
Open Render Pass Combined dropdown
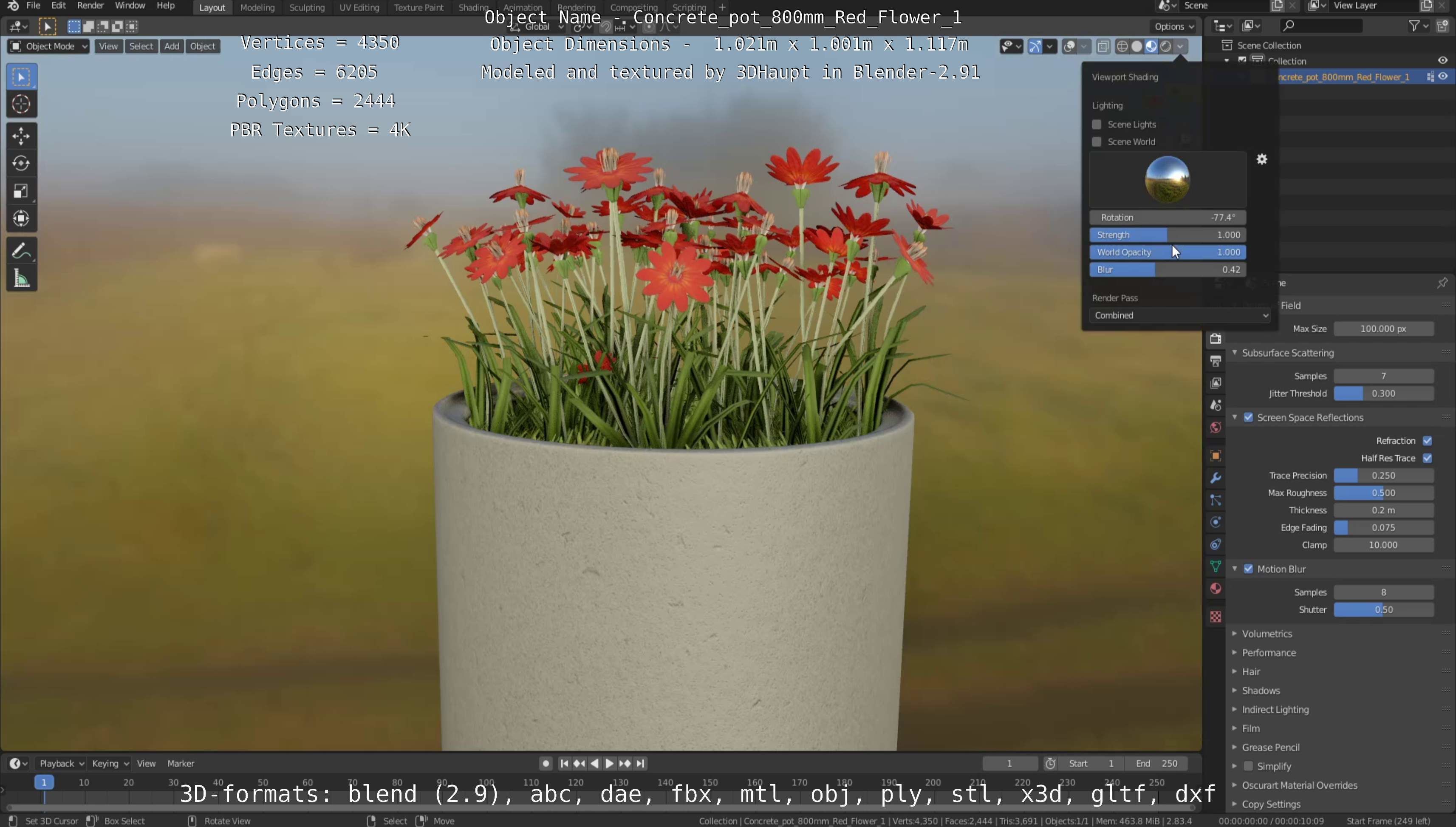point(1179,315)
